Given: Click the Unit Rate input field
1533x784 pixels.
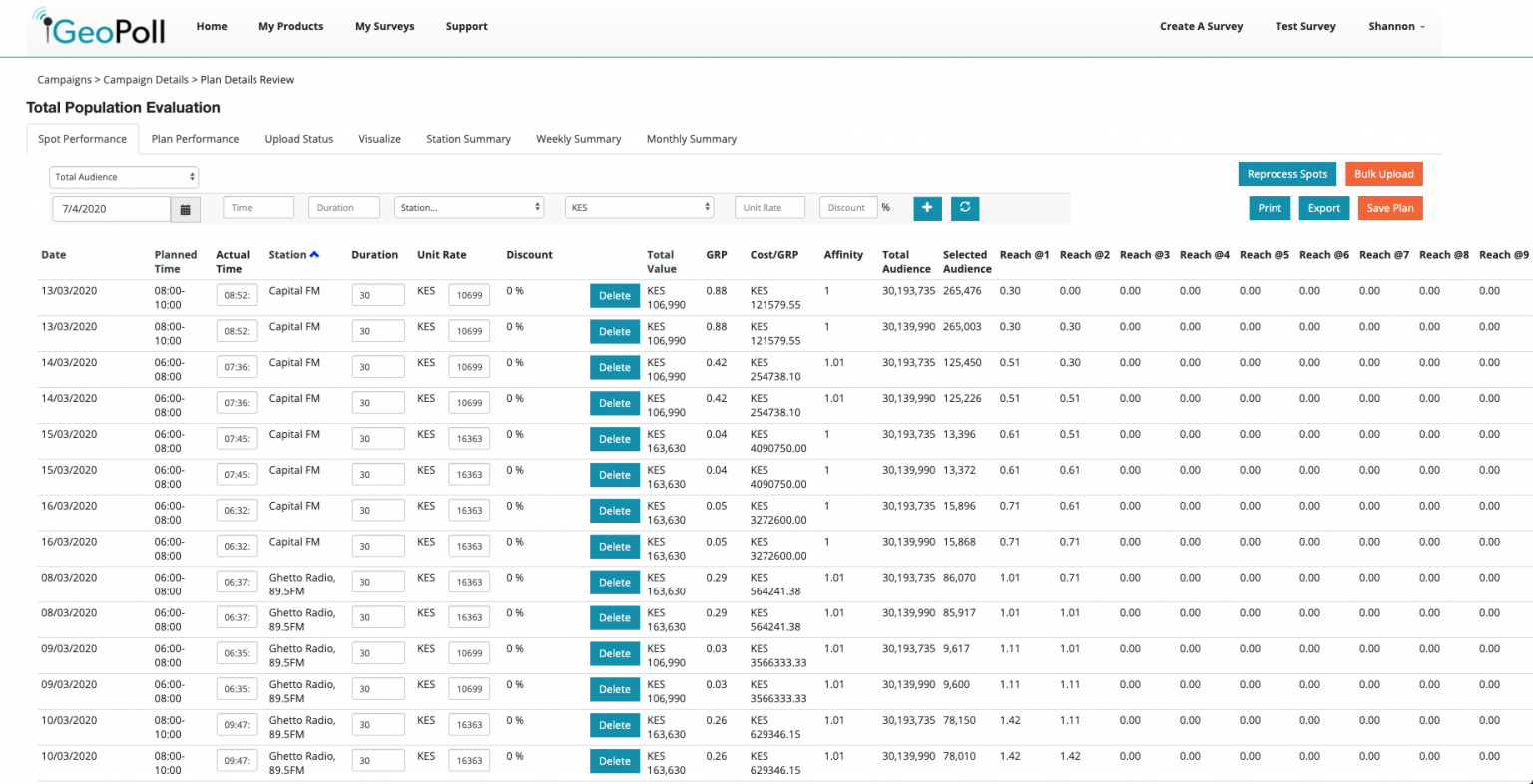Looking at the screenshot, I should click(769, 206).
